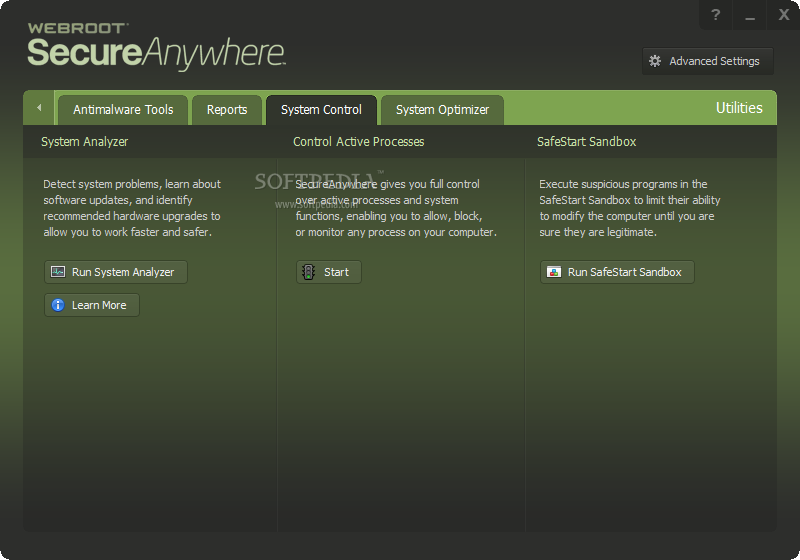Open the help question mark icon
The width and height of the screenshot is (800, 560).
click(715, 15)
